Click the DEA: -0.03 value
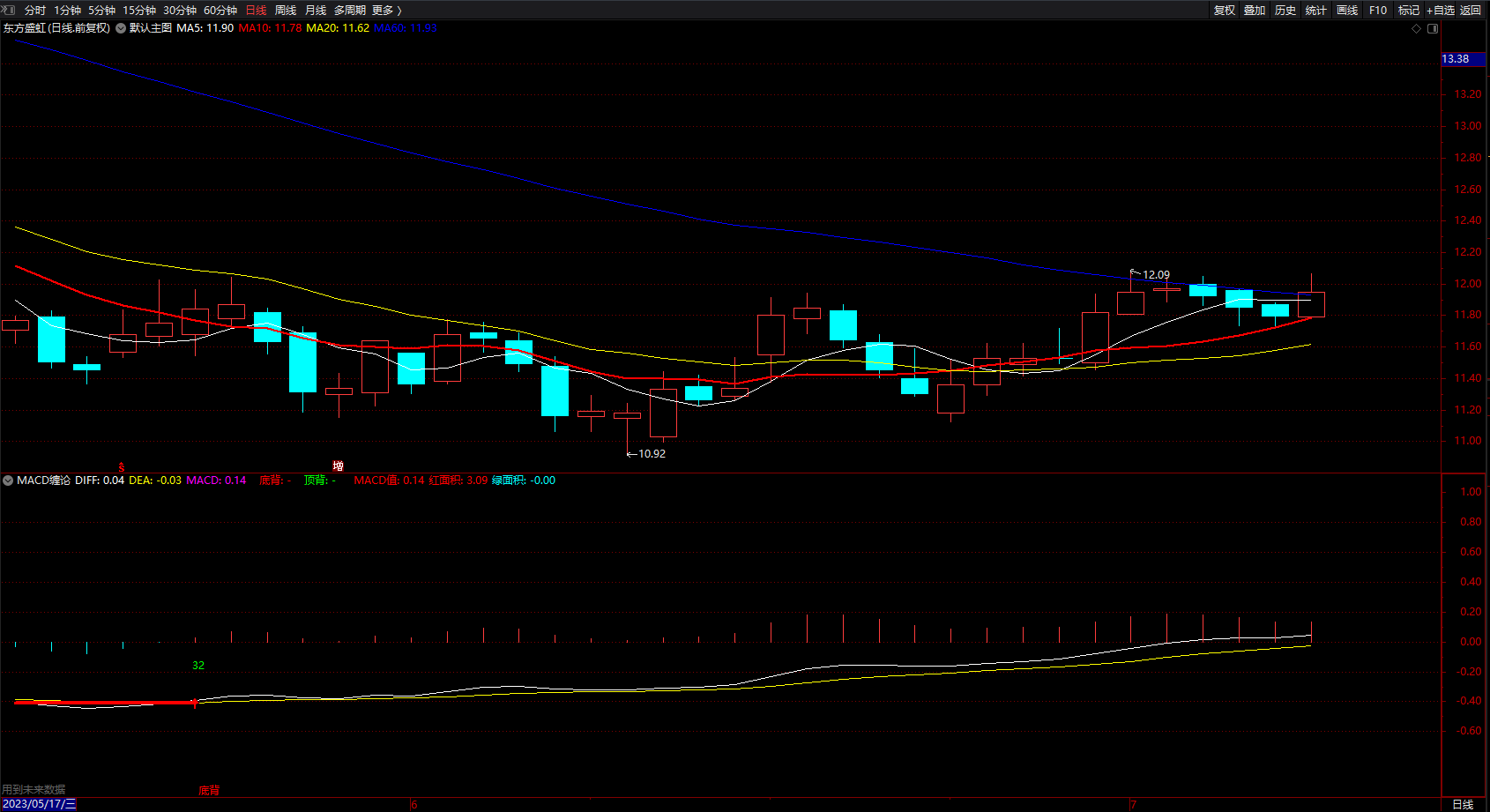Image resolution: width=1490 pixels, height=812 pixels. [x=155, y=480]
